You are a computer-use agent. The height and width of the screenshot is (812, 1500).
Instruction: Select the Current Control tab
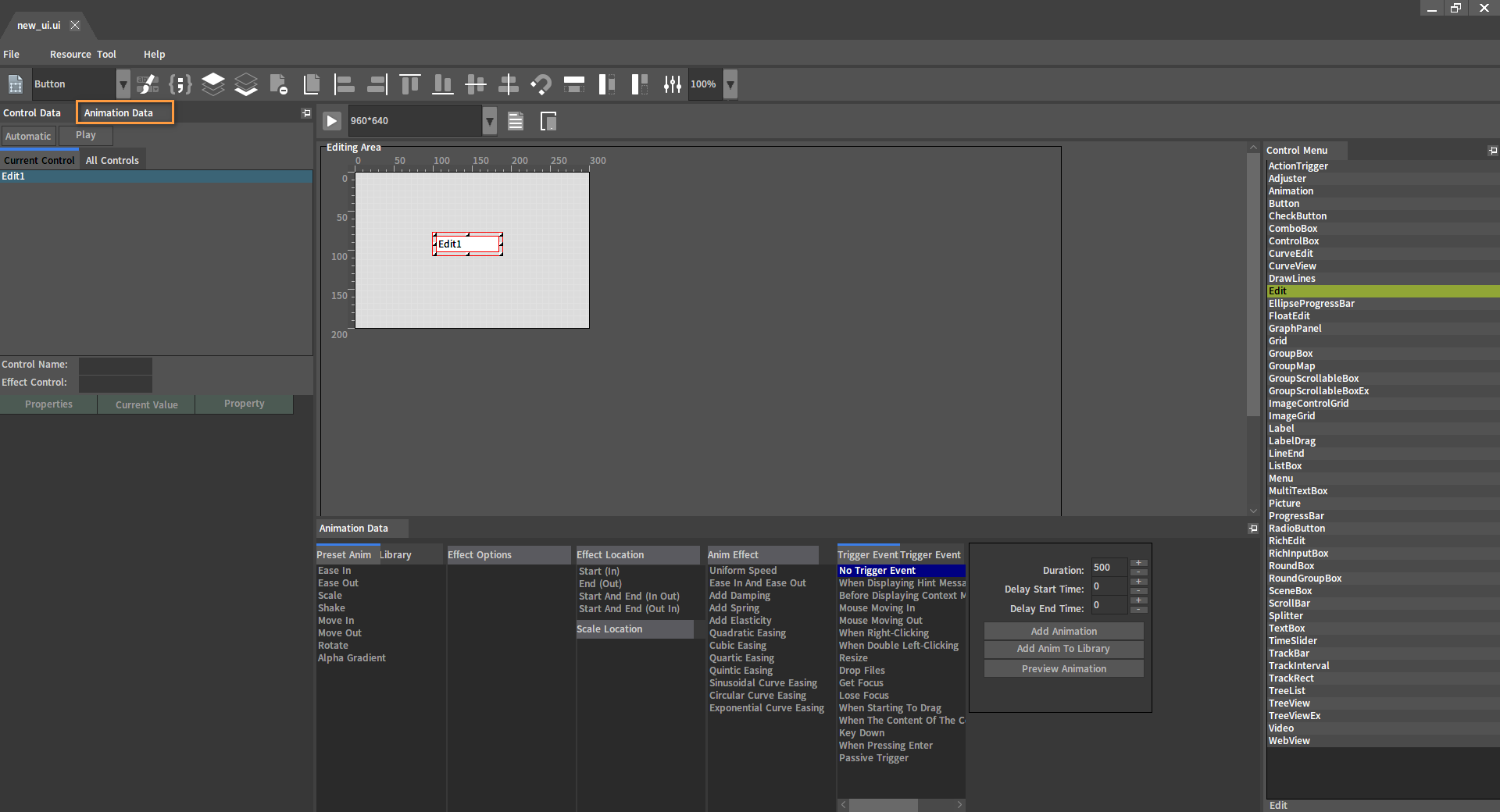pos(39,160)
